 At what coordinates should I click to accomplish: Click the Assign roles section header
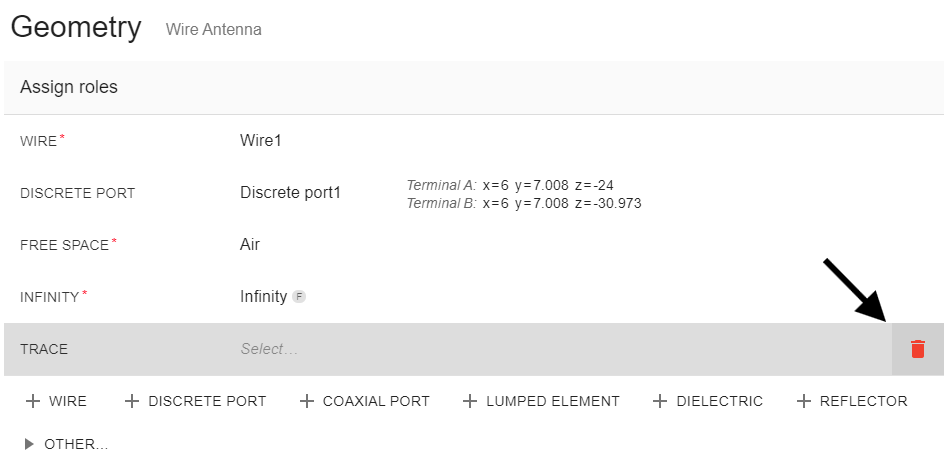coord(69,87)
